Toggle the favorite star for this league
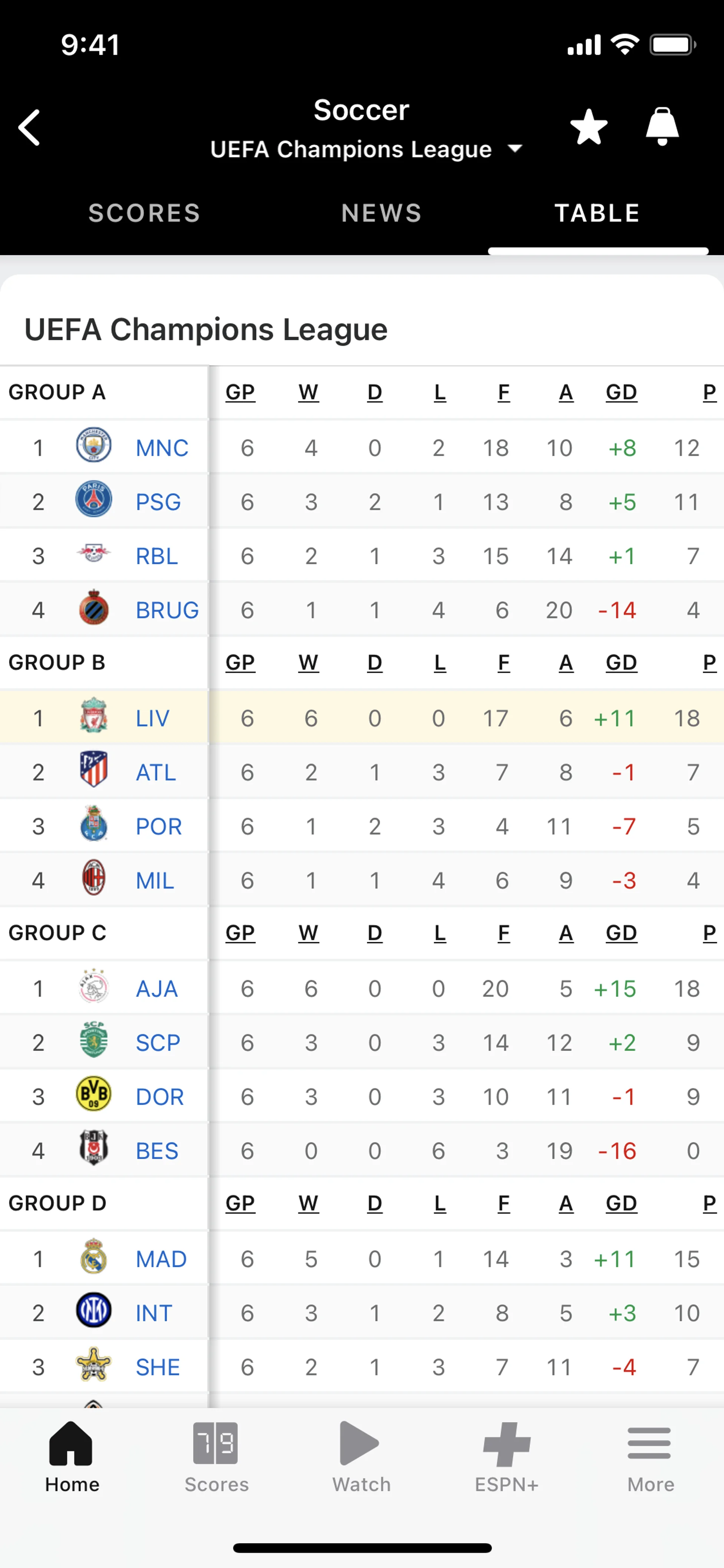 588,127
